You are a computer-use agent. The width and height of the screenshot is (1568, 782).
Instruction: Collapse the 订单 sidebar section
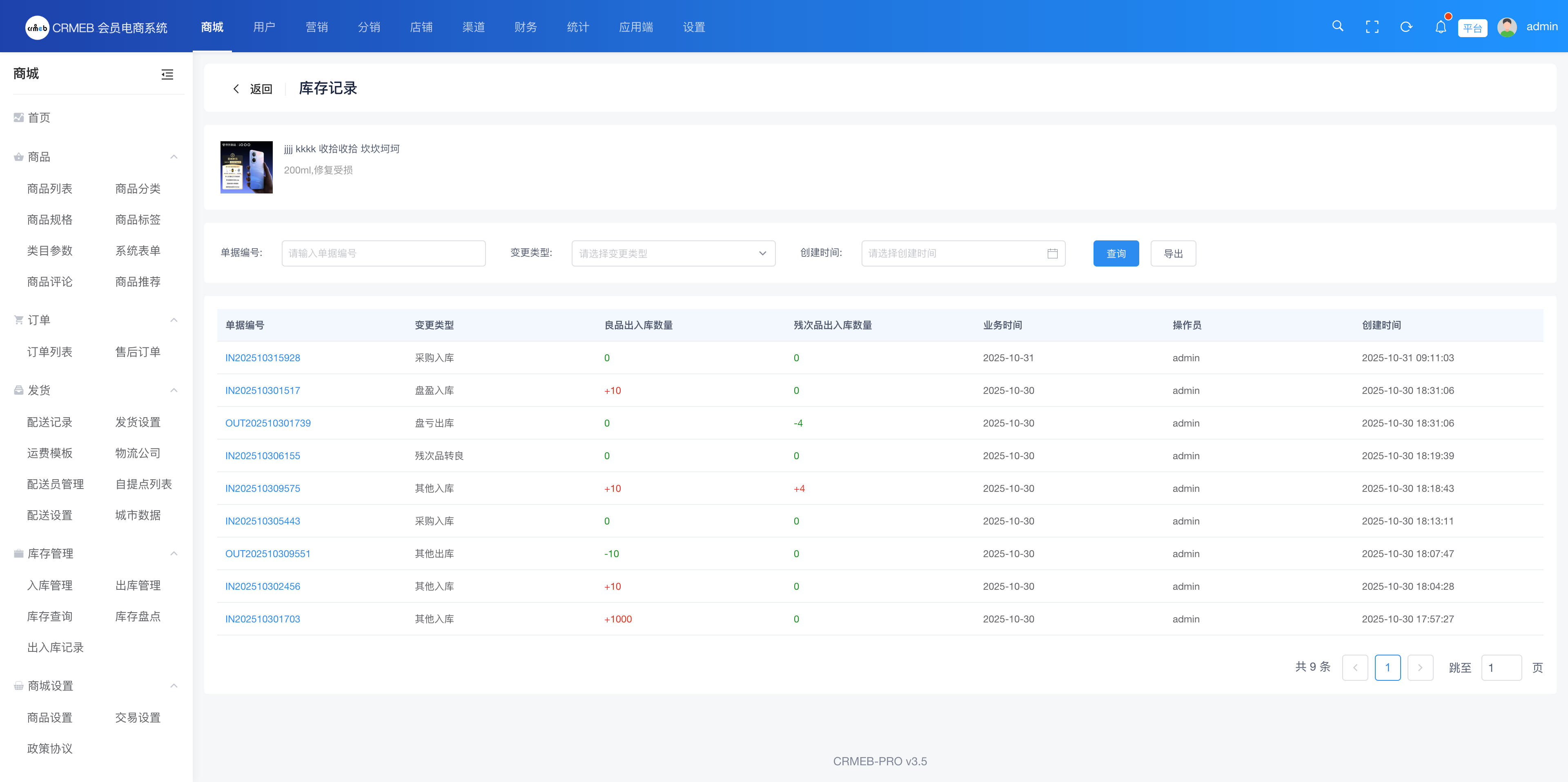(174, 320)
